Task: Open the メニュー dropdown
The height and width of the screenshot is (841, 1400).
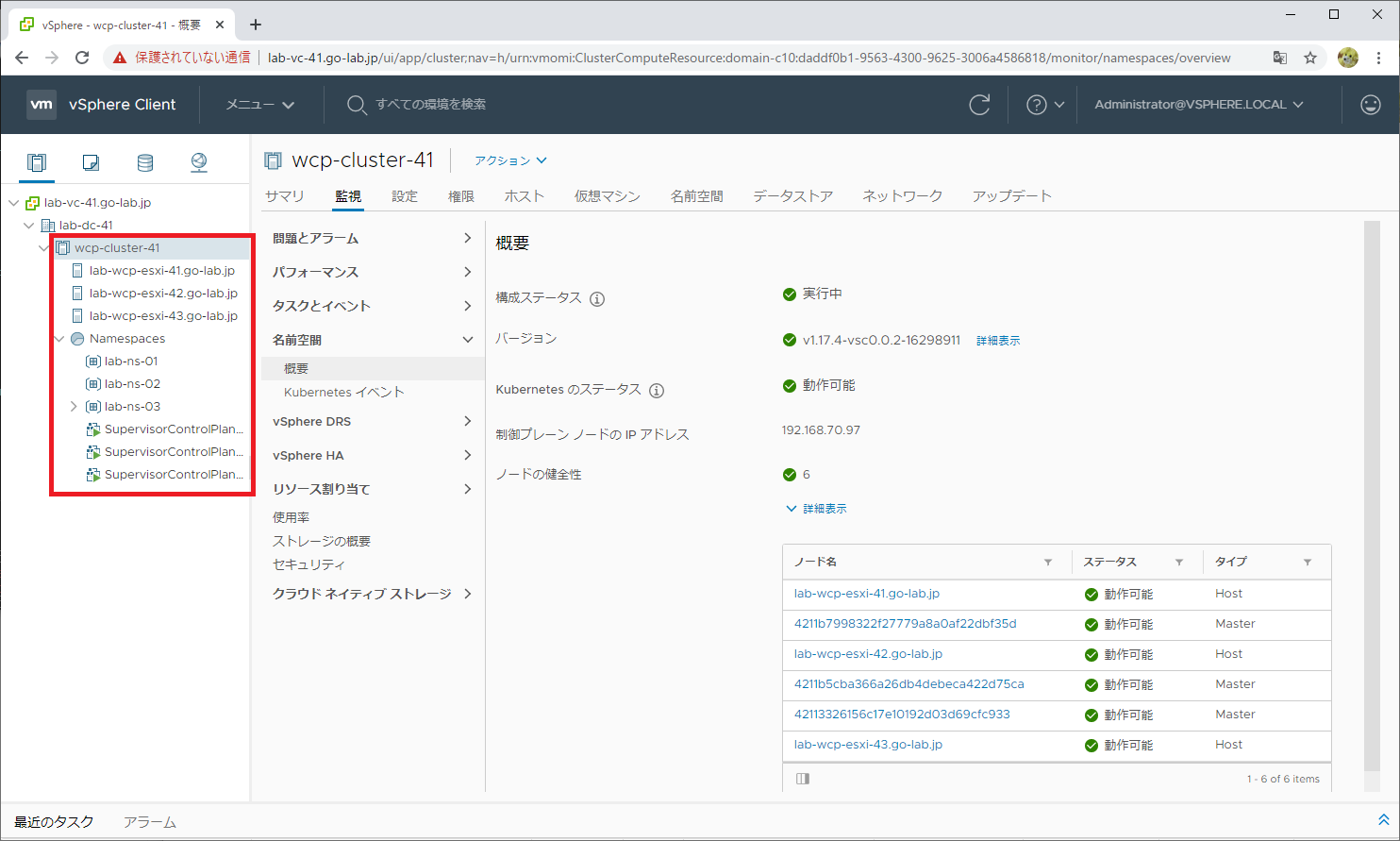Action: coord(260,105)
